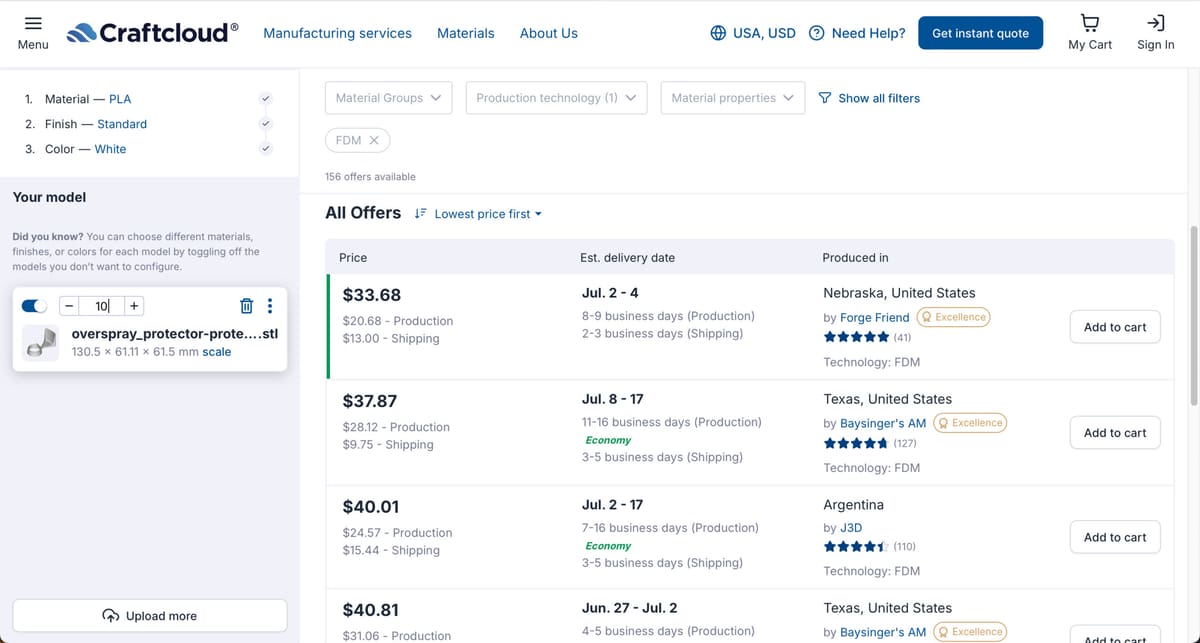Click the globe region icon
Image resolution: width=1200 pixels, height=643 pixels.
(718, 33)
